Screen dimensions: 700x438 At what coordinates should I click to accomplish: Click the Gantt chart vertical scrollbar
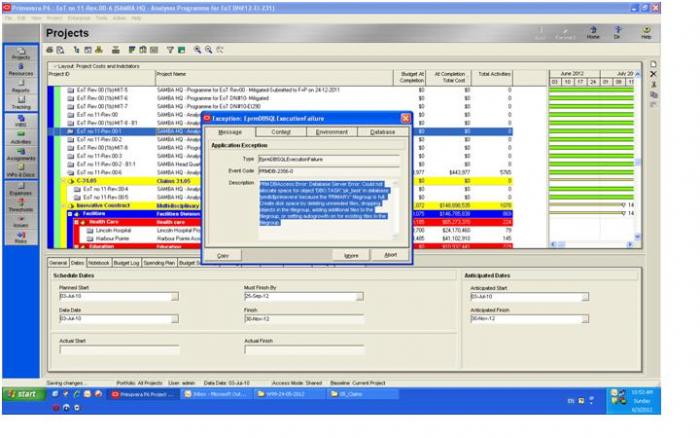coord(638,155)
